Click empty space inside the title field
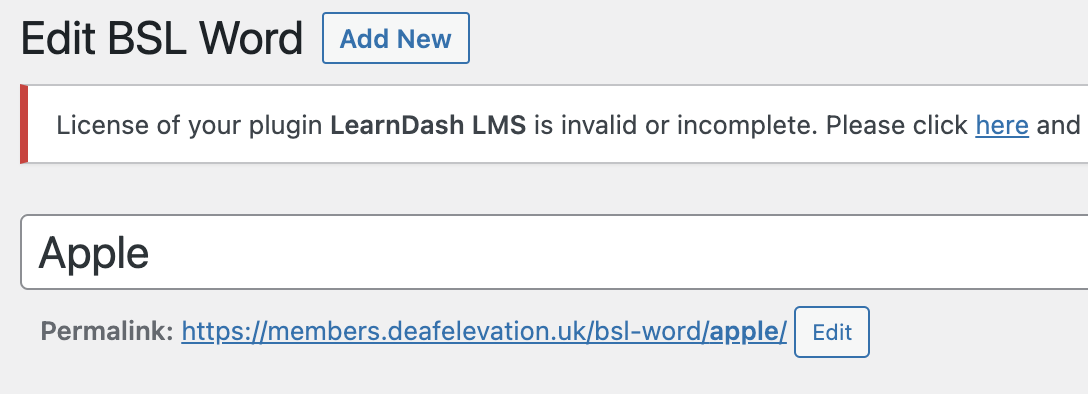 618,252
